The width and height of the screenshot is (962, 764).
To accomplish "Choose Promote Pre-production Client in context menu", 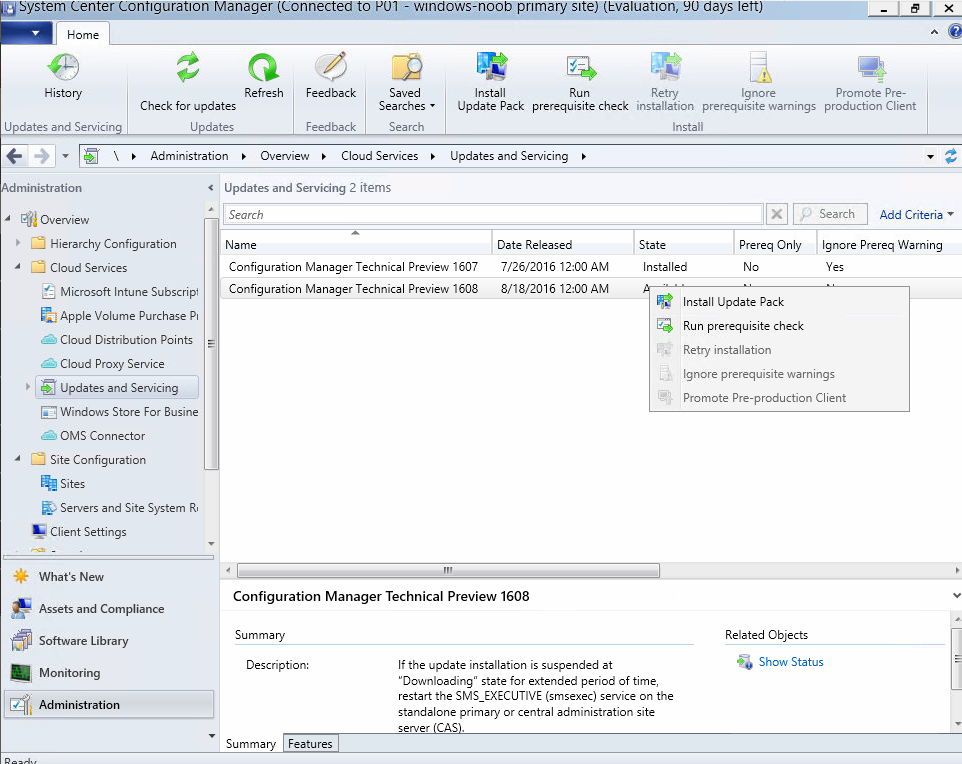I will [779, 398].
